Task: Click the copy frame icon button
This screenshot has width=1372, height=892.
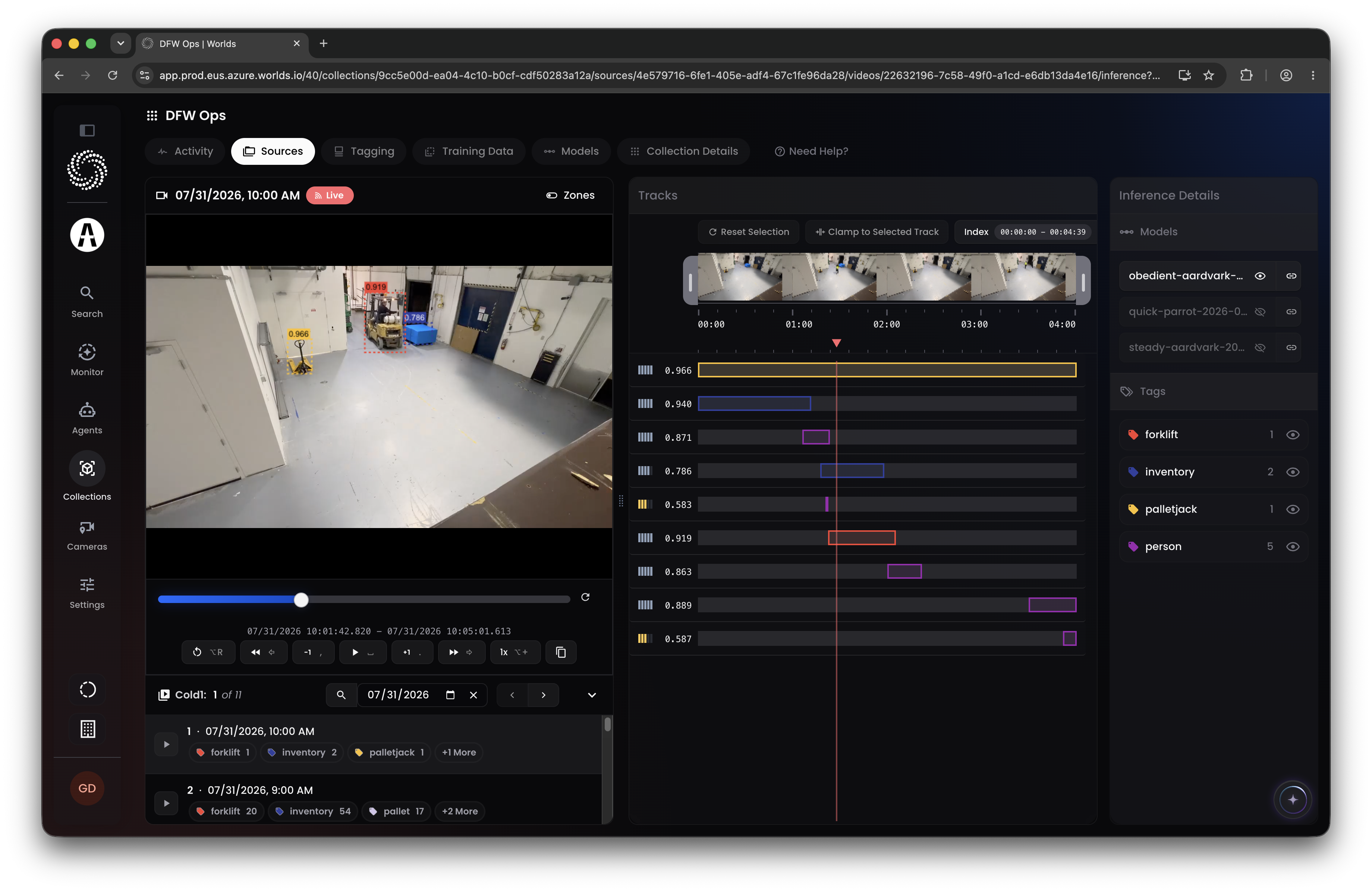Action: [560, 652]
